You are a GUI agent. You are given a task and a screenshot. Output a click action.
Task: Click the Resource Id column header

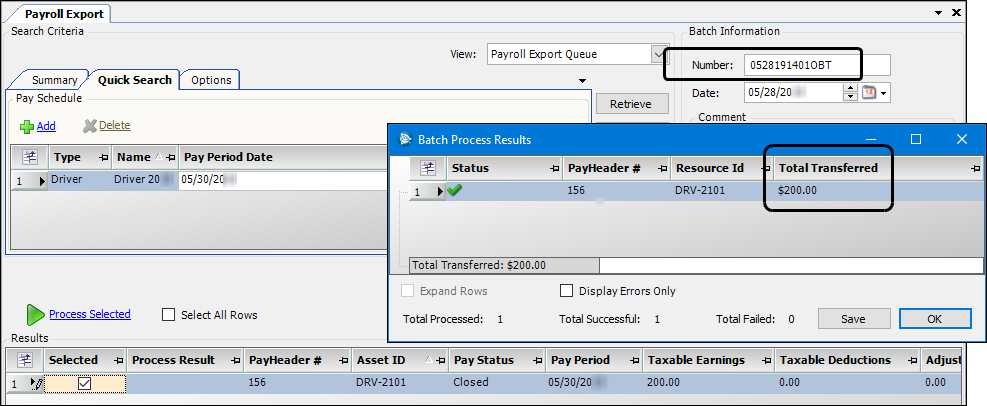point(722,168)
